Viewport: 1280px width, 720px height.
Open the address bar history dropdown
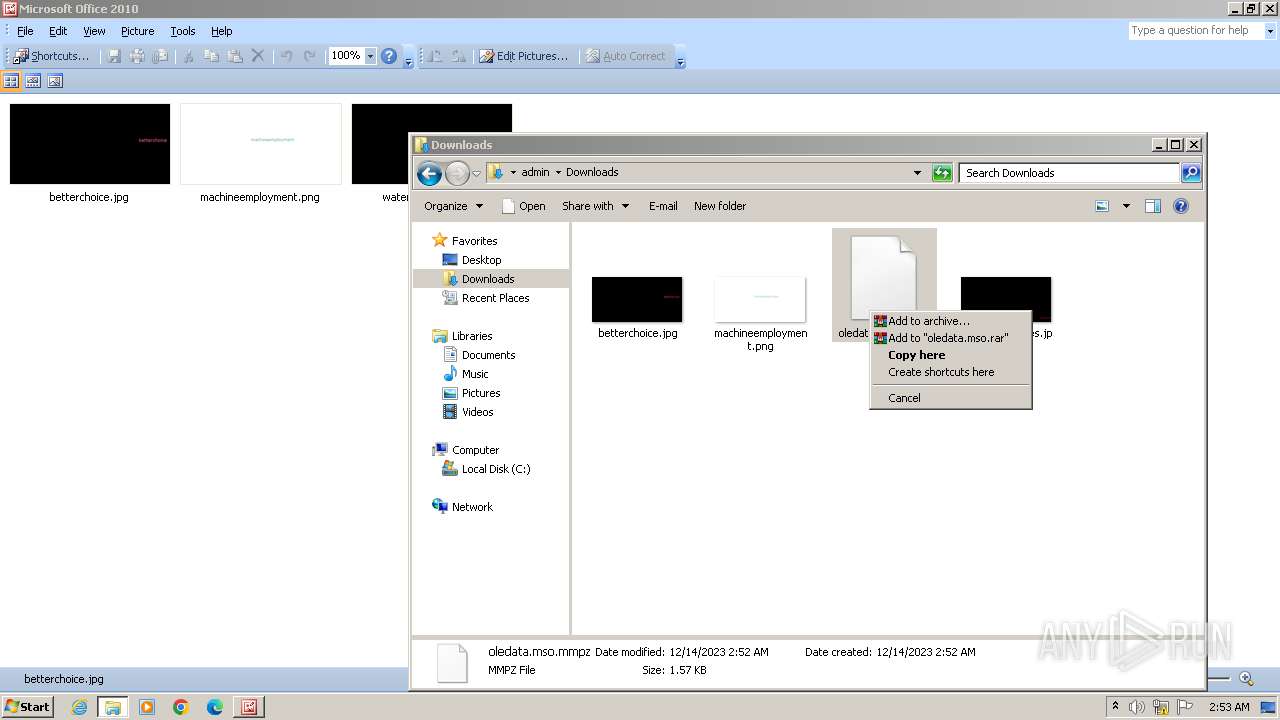[917, 173]
